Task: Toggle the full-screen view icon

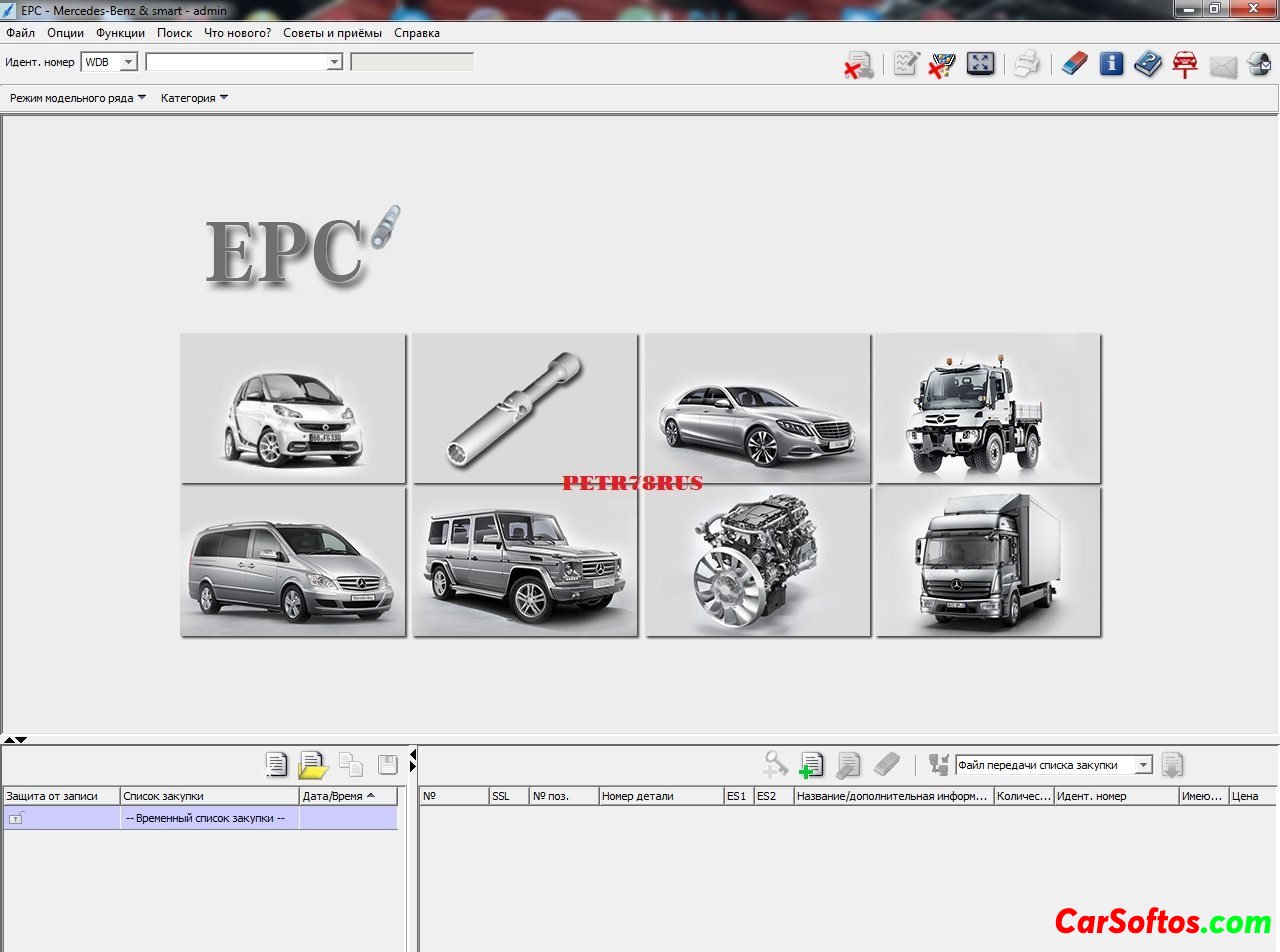Action: (980, 65)
